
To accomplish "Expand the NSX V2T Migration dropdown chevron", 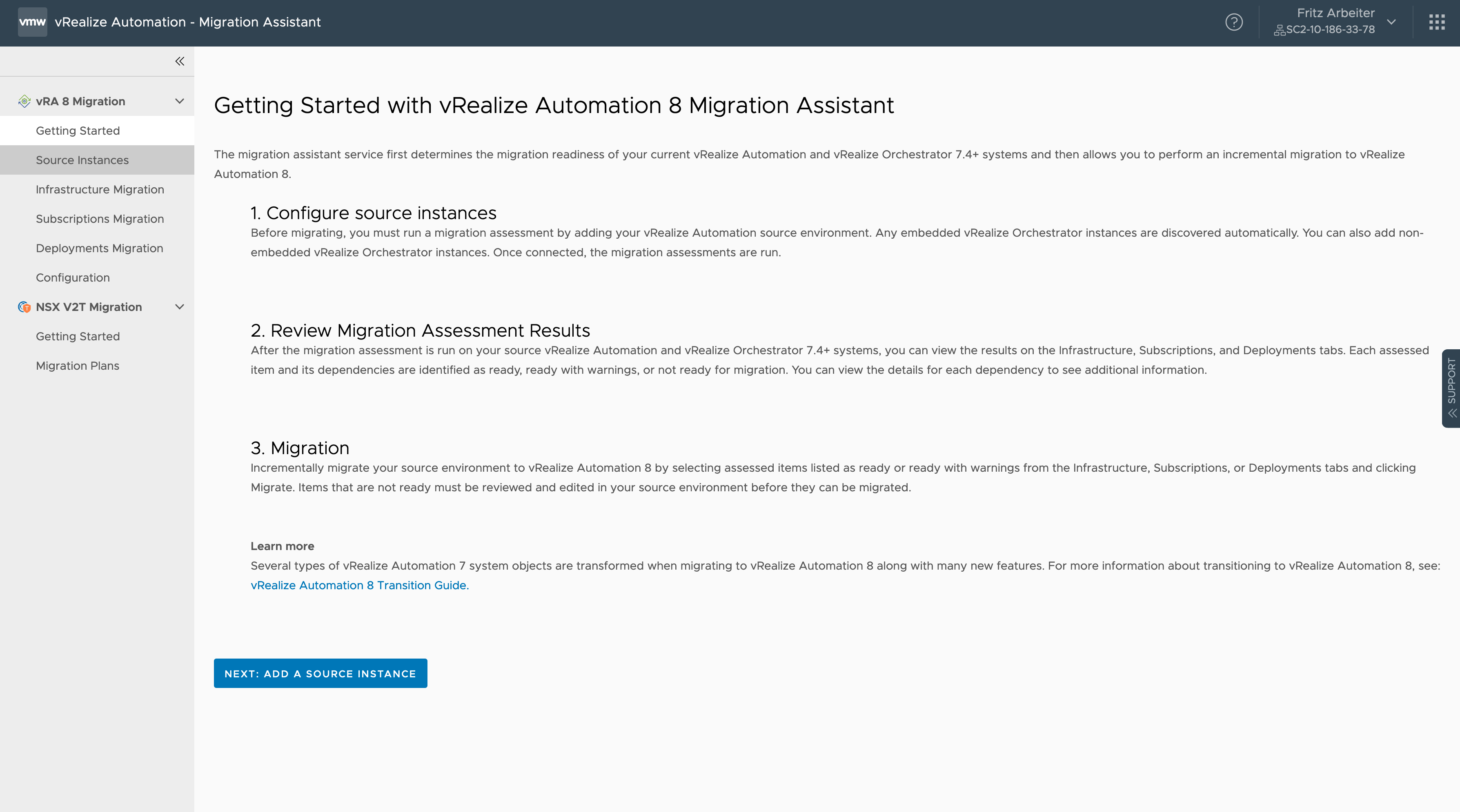I will 178,307.
